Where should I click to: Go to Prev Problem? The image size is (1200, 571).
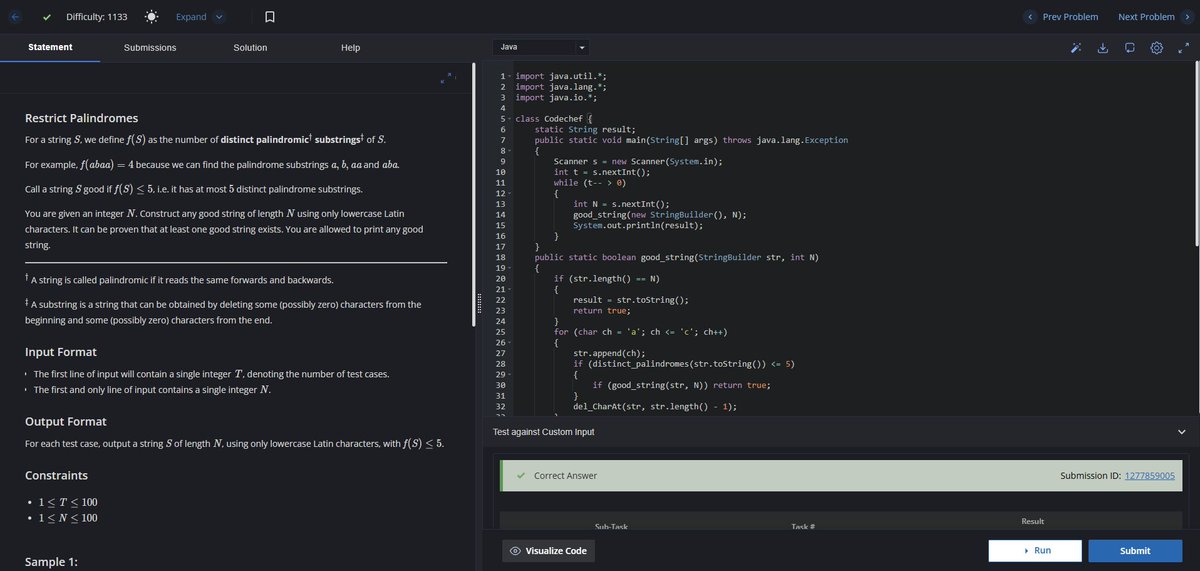point(1063,17)
